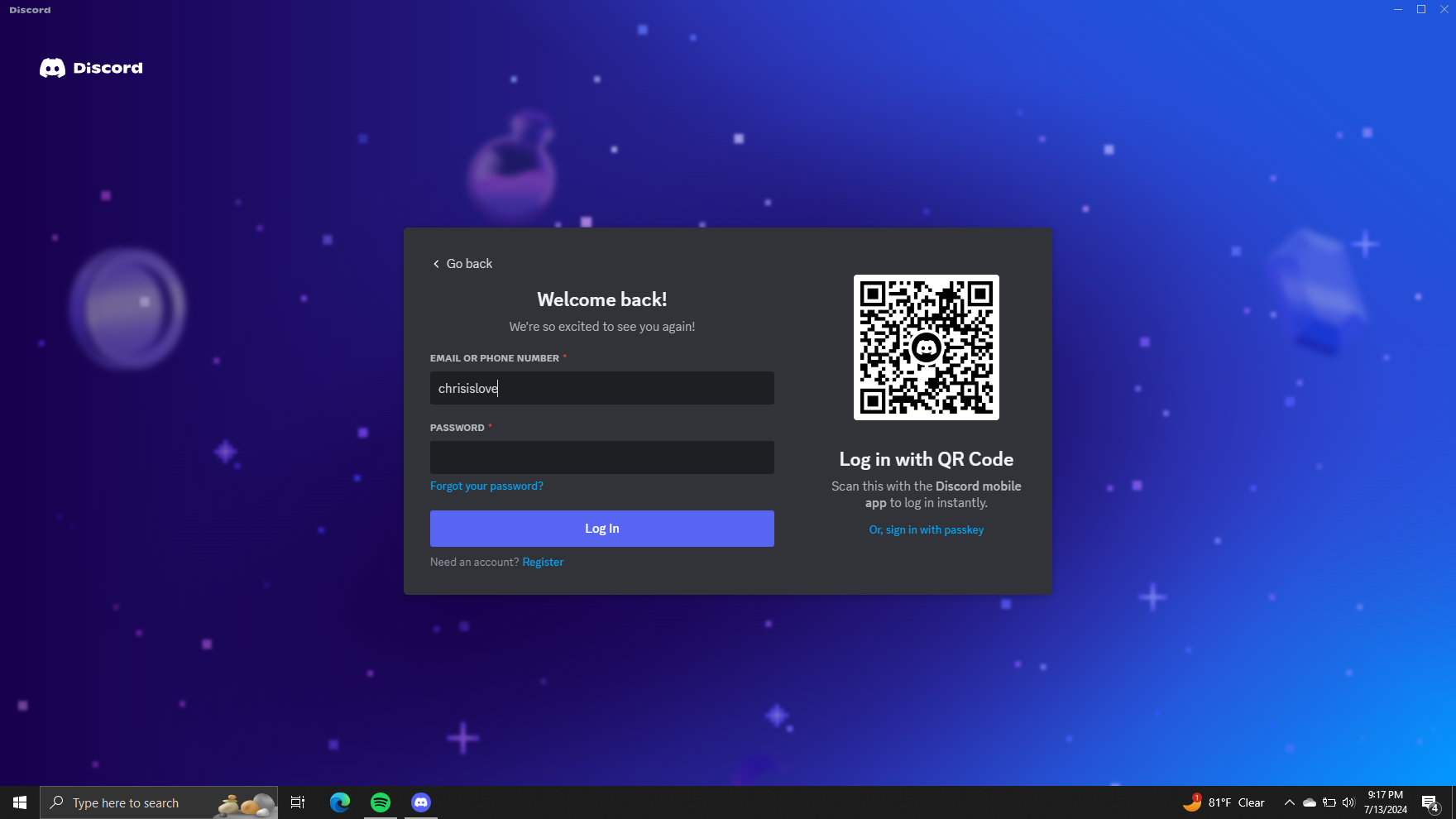This screenshot has height=819, width=1456.
Task: Open the notification center with 4 notifications
Action: 1431,802
